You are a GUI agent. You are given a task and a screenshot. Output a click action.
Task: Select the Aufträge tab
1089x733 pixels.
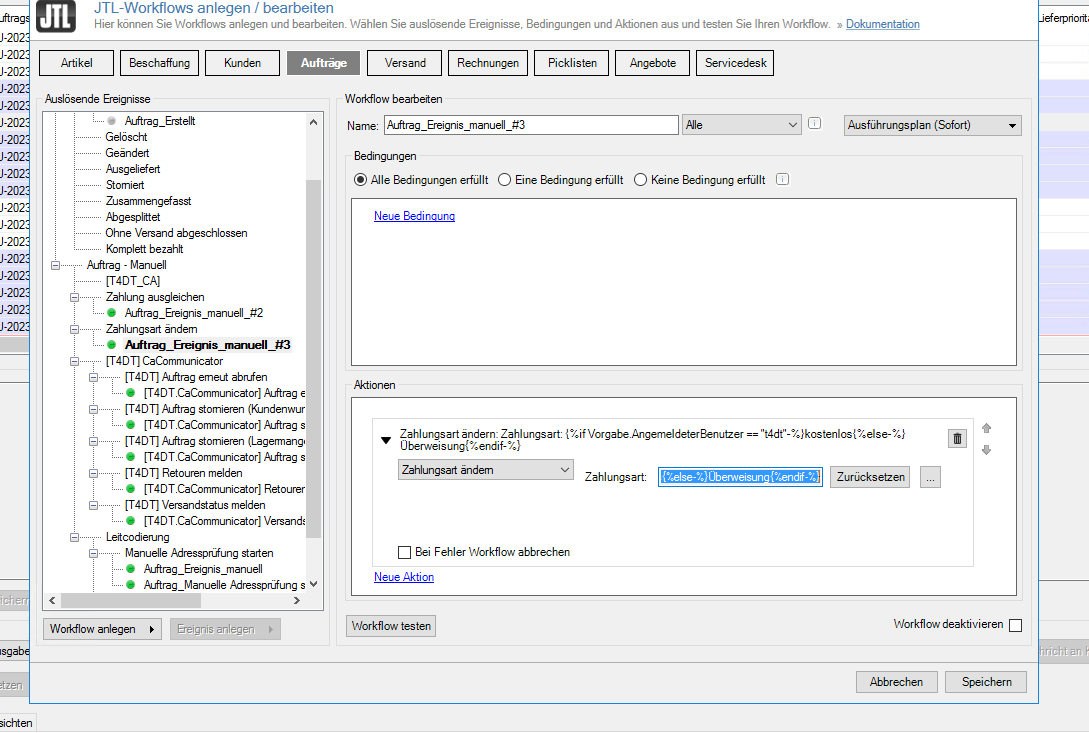point(323,63)
